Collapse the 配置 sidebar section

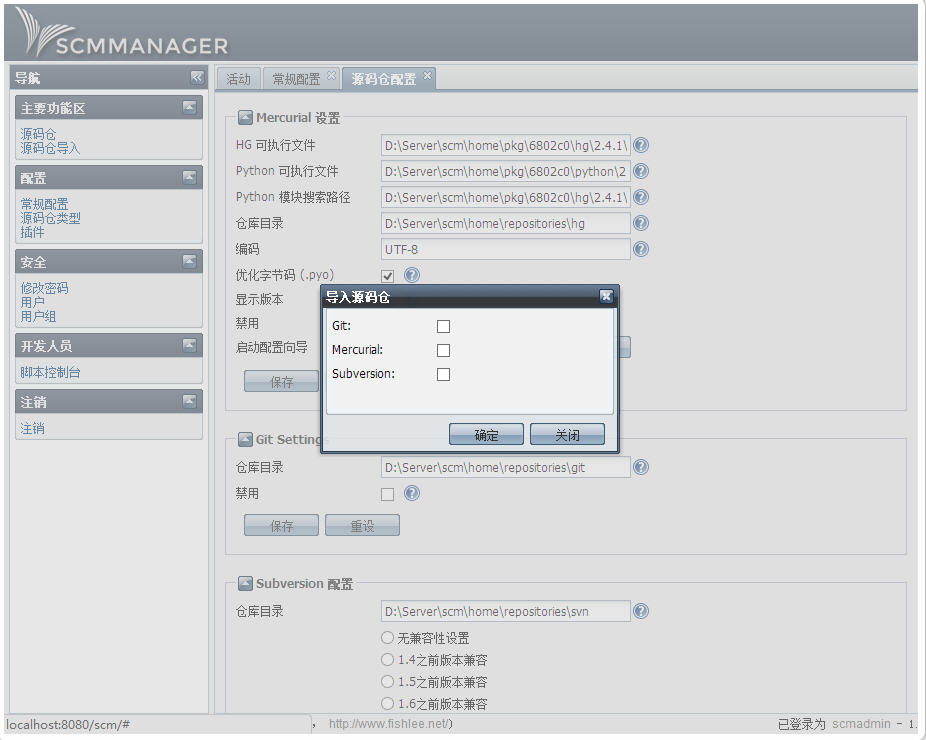point(189,177)
